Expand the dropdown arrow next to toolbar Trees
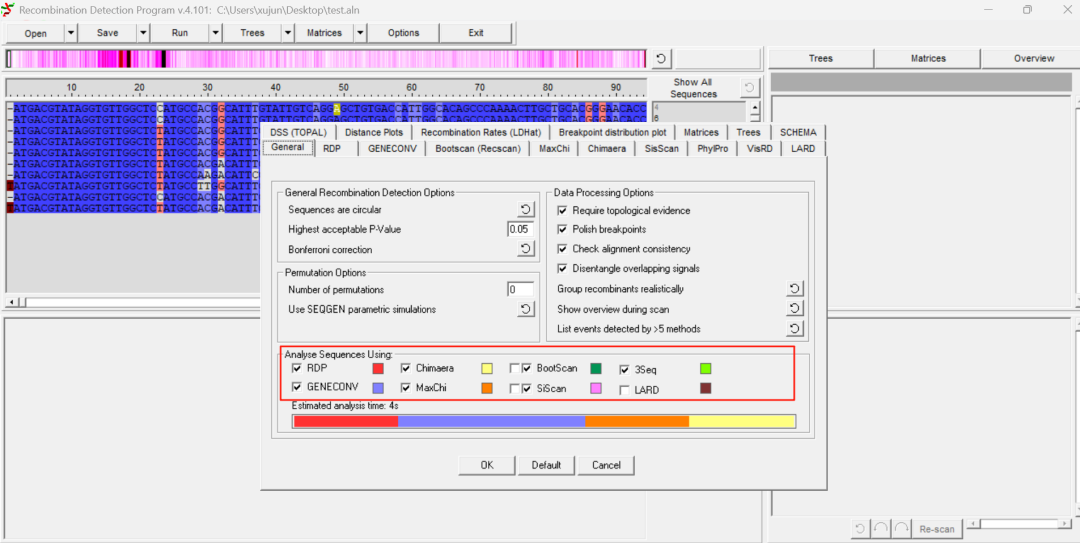The image size is (1080, 543). point(288,33)
